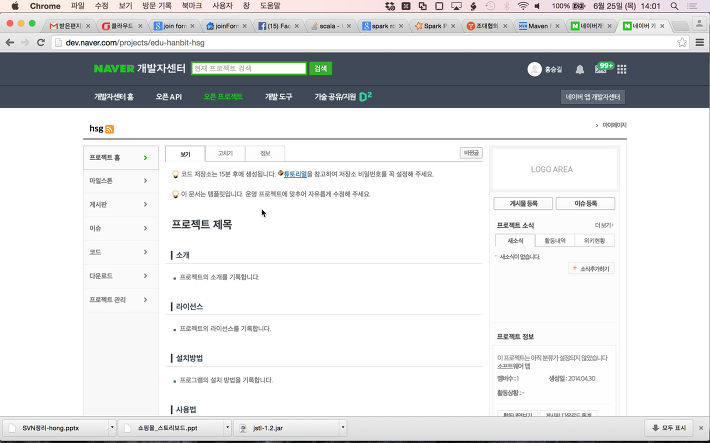Open the Wi-Fi status menu

click(x=523, y=6)
